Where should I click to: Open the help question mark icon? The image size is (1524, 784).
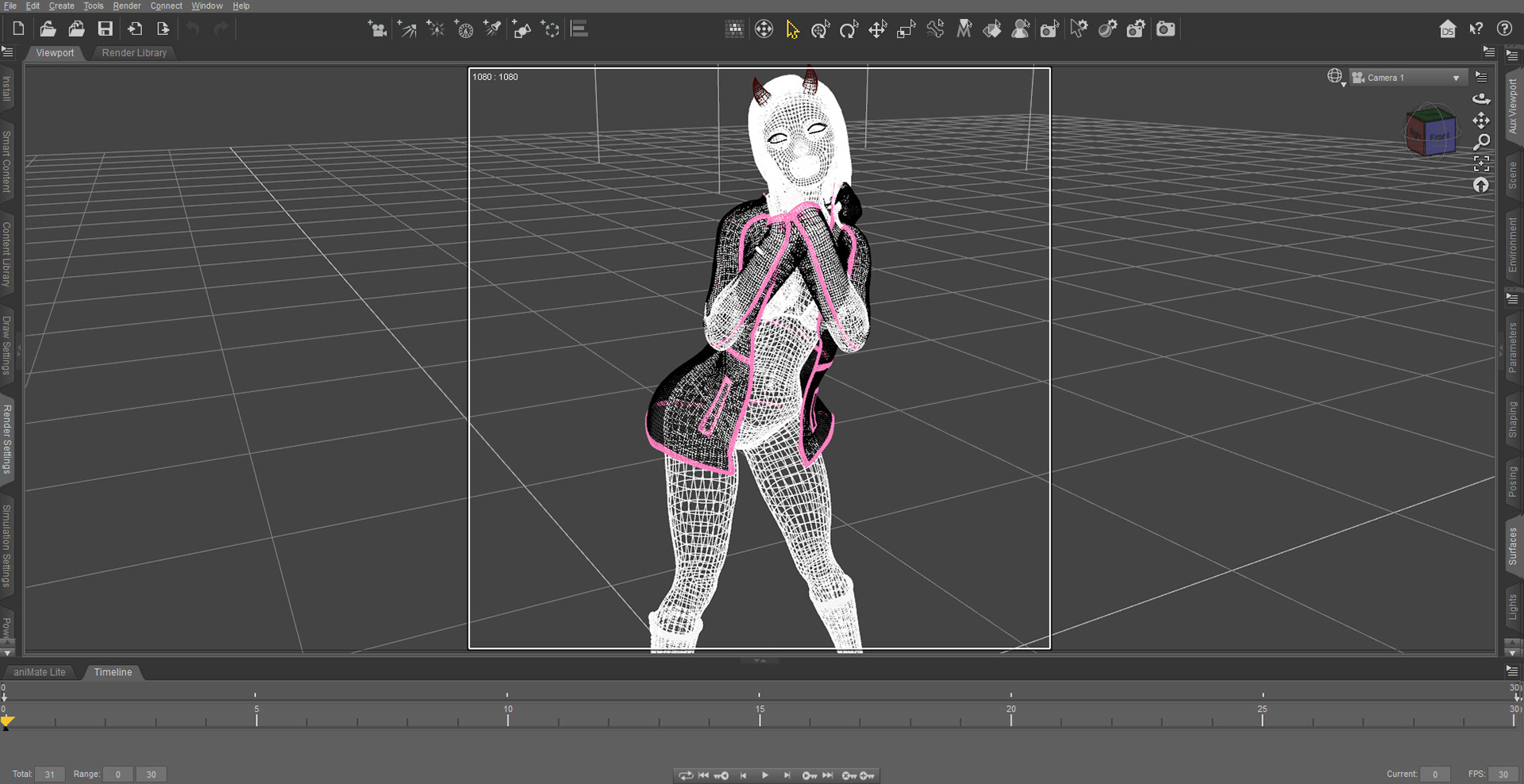[1504, 29]
